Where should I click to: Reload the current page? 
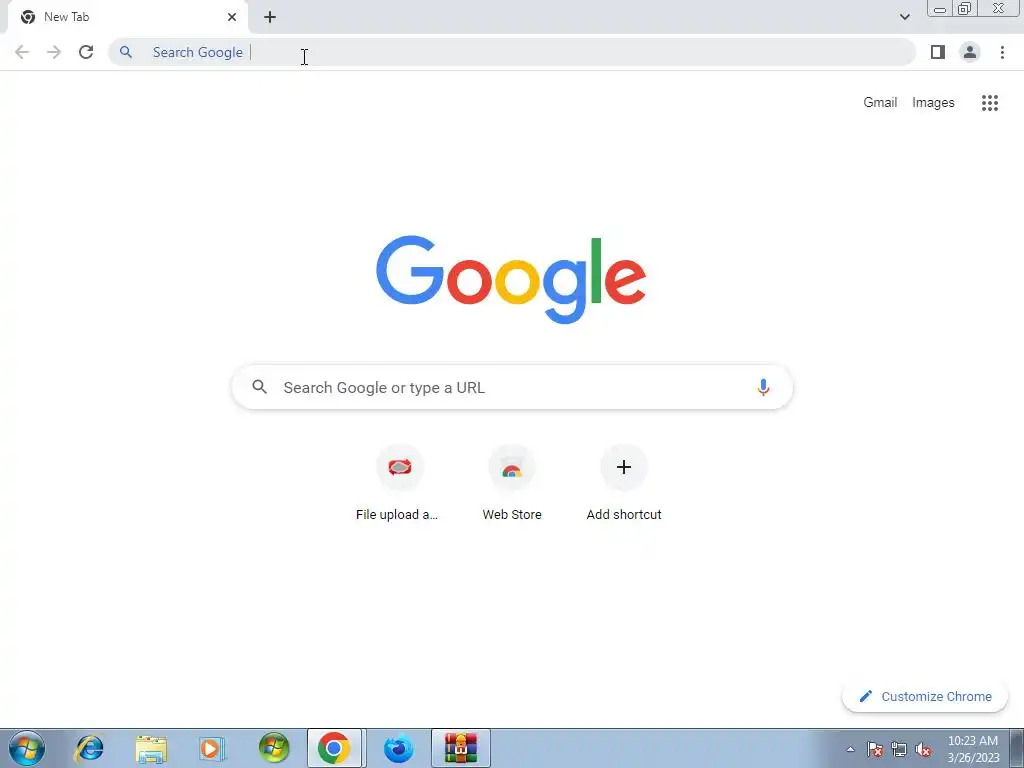point(86,52)
